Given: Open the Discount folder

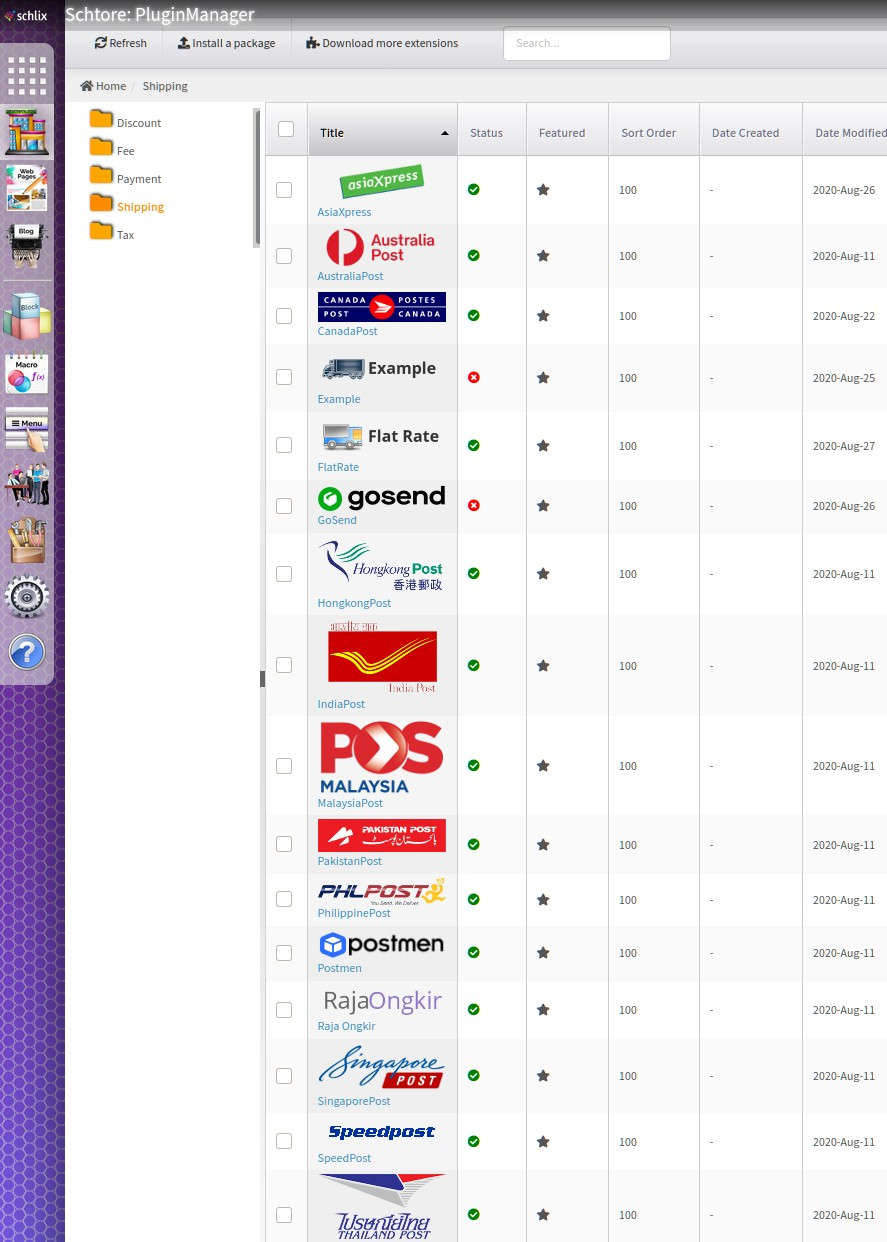Looking at the screenshot, I should click(x=125, y=121).
